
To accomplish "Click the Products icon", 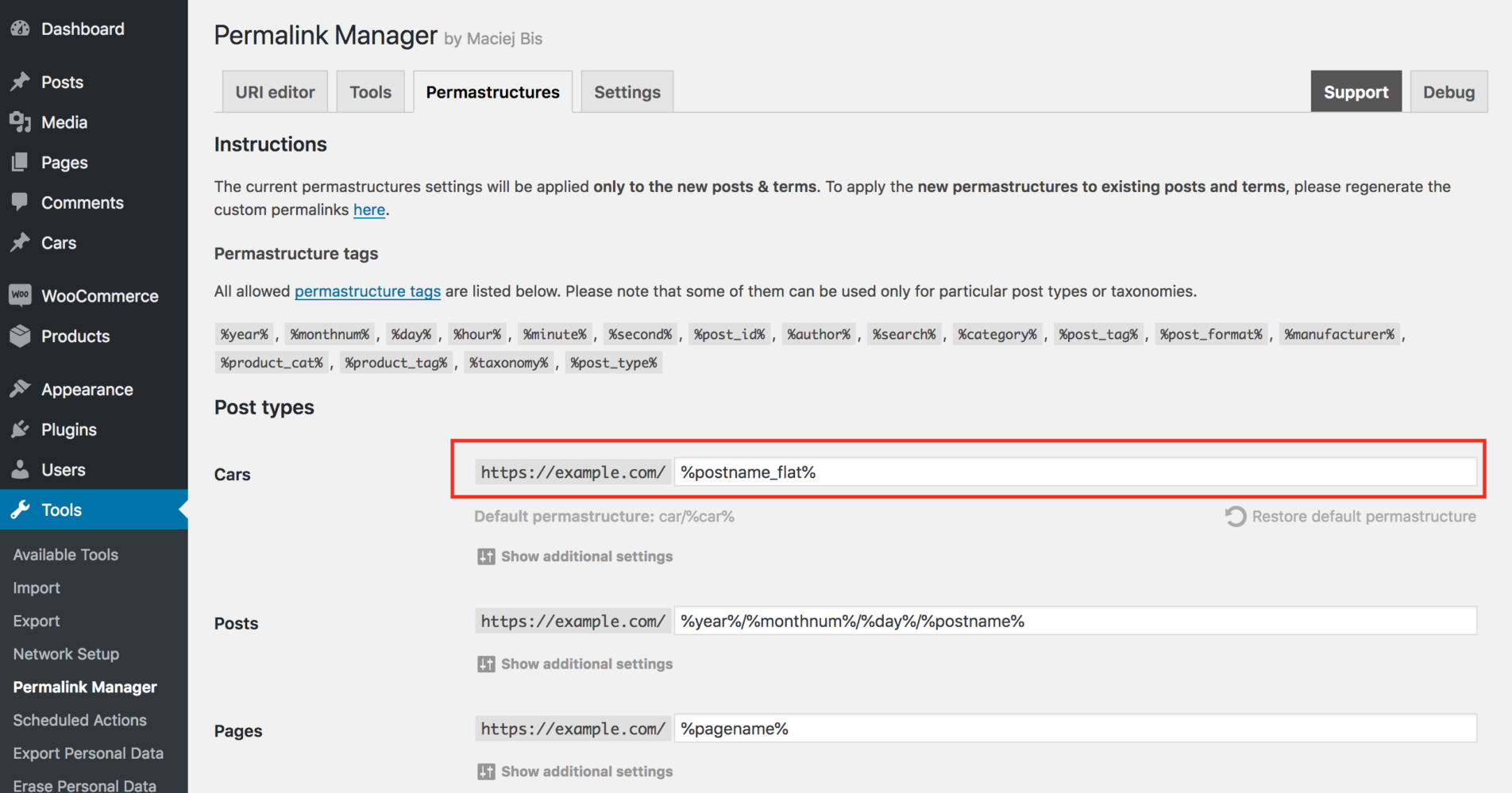I will (x=20, y=335).
